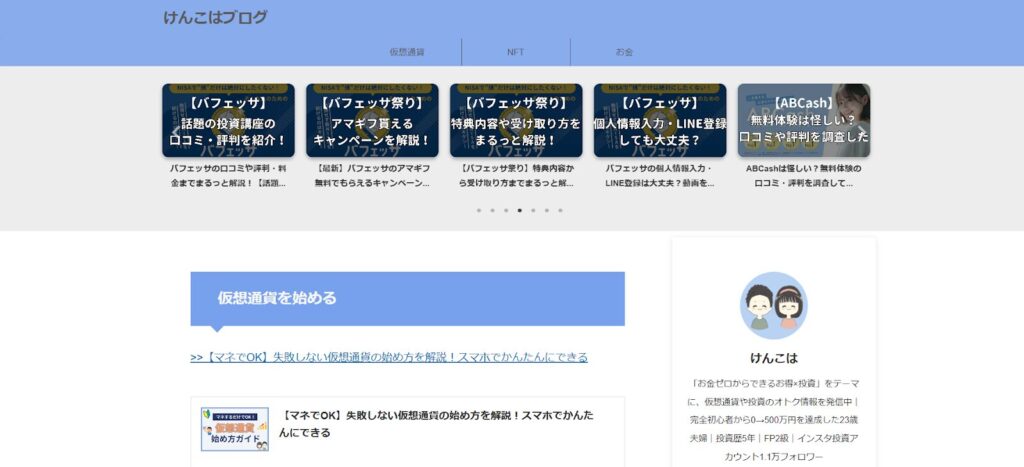Select the fifth carousel pagination dot
The width and height of the screenshot is (1024, 467).
pyautogui.click(x=533, y=210)
